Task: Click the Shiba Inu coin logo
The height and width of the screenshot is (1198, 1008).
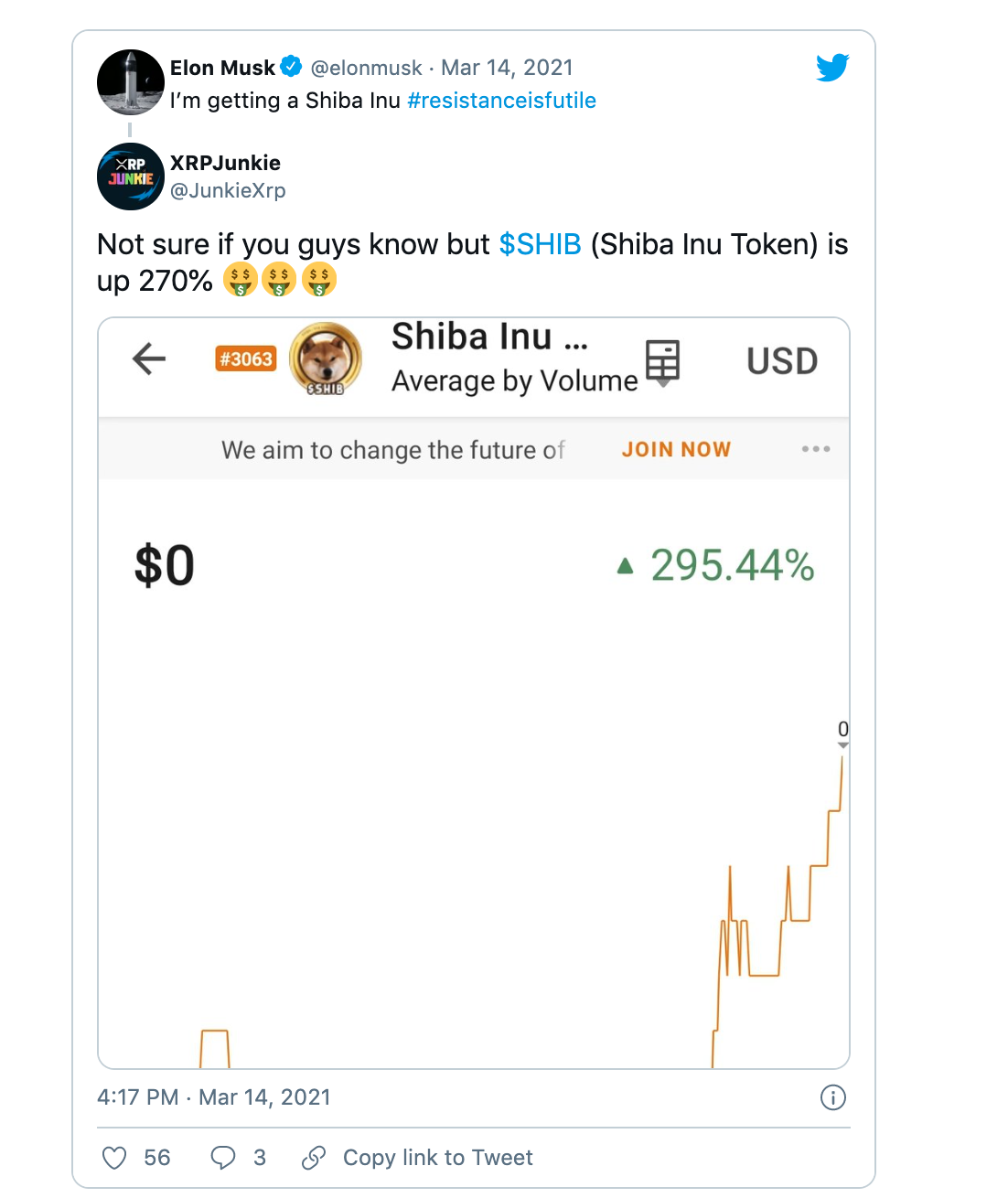Action: tap(325, 358)
